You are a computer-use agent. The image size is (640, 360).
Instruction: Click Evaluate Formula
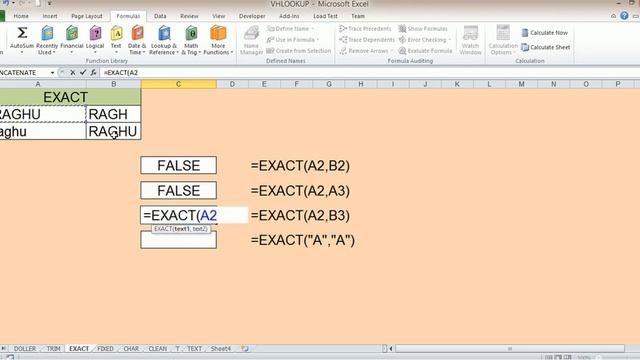pos(425,51)
